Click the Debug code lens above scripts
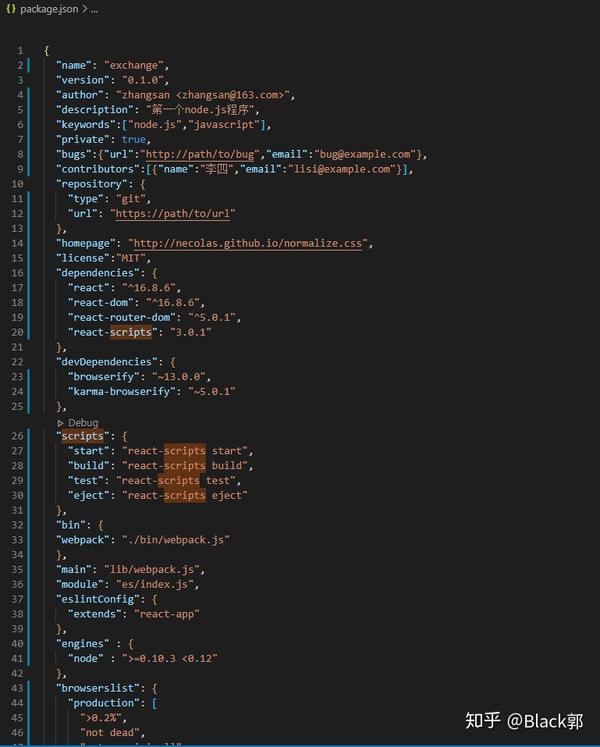This screenshot has height=747, width=600. [78, 423]
